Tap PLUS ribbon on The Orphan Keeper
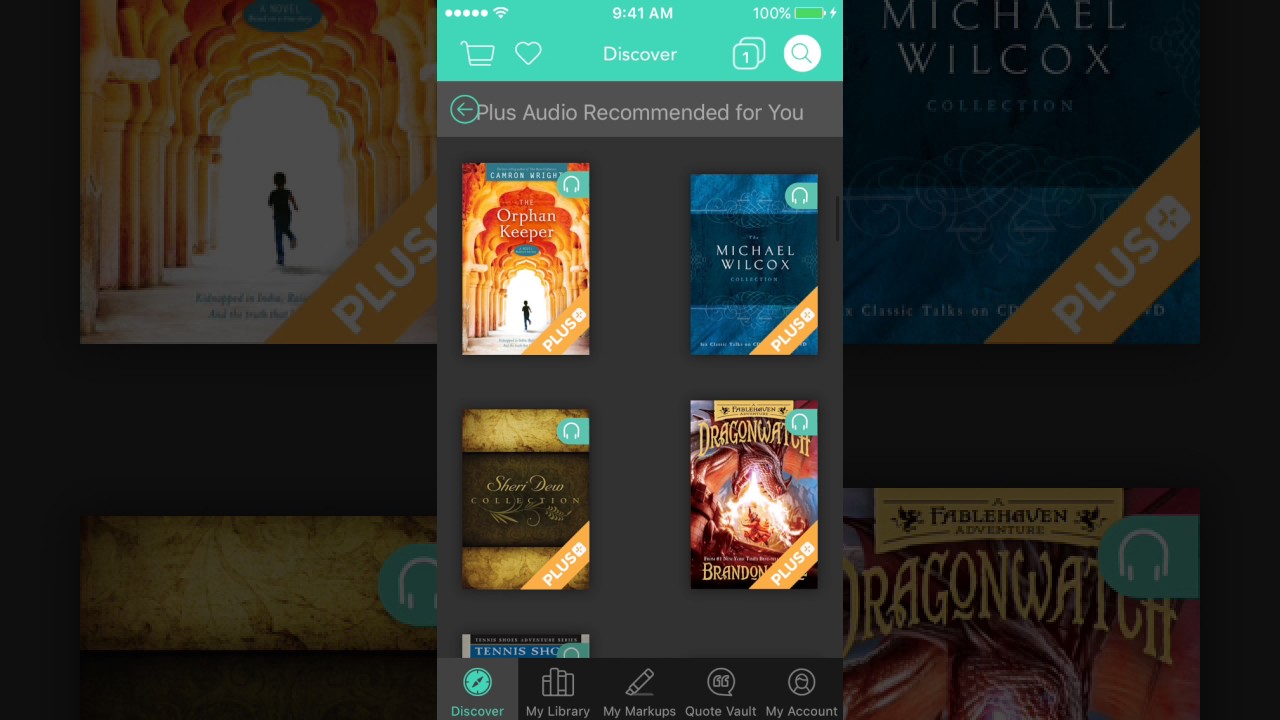Screen dimensions: 1280x720 point(564,330)
